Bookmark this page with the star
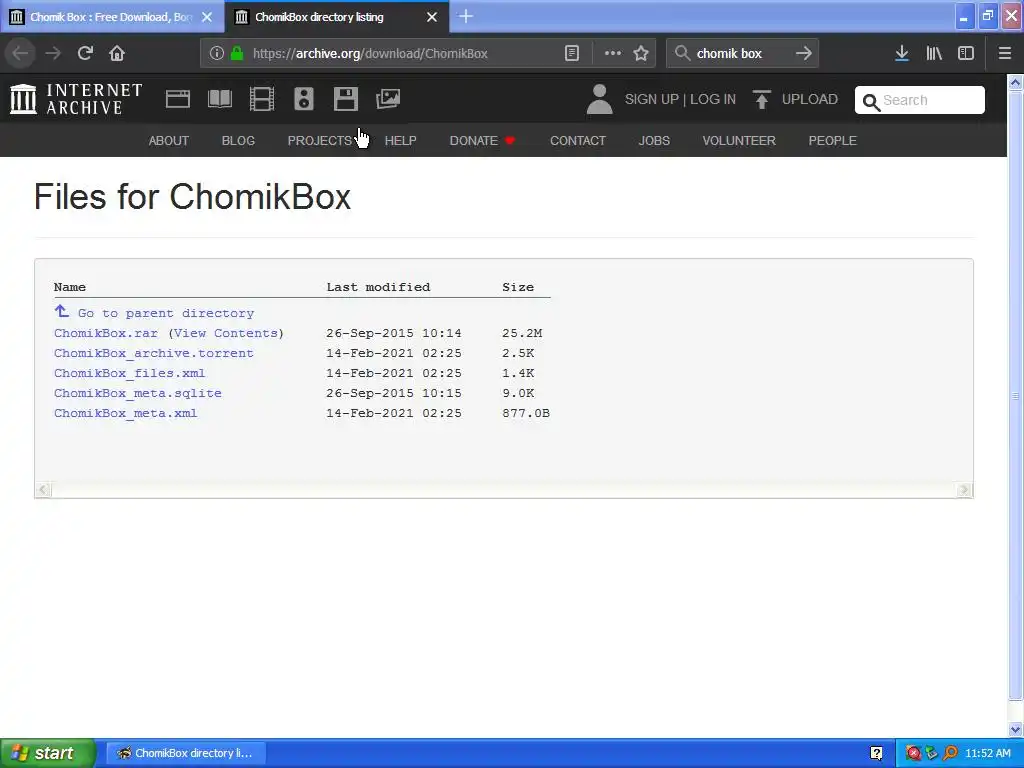 pyautogui.click(x=641, y=54)
